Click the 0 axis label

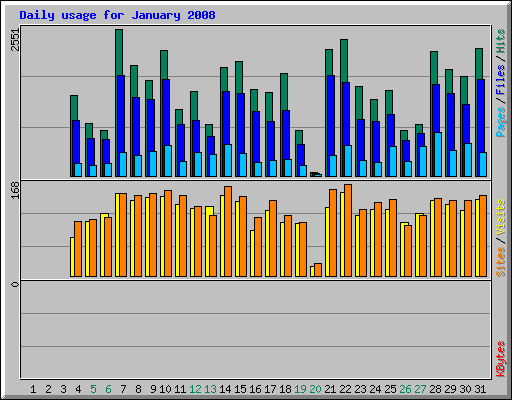[x=15, y=284]
